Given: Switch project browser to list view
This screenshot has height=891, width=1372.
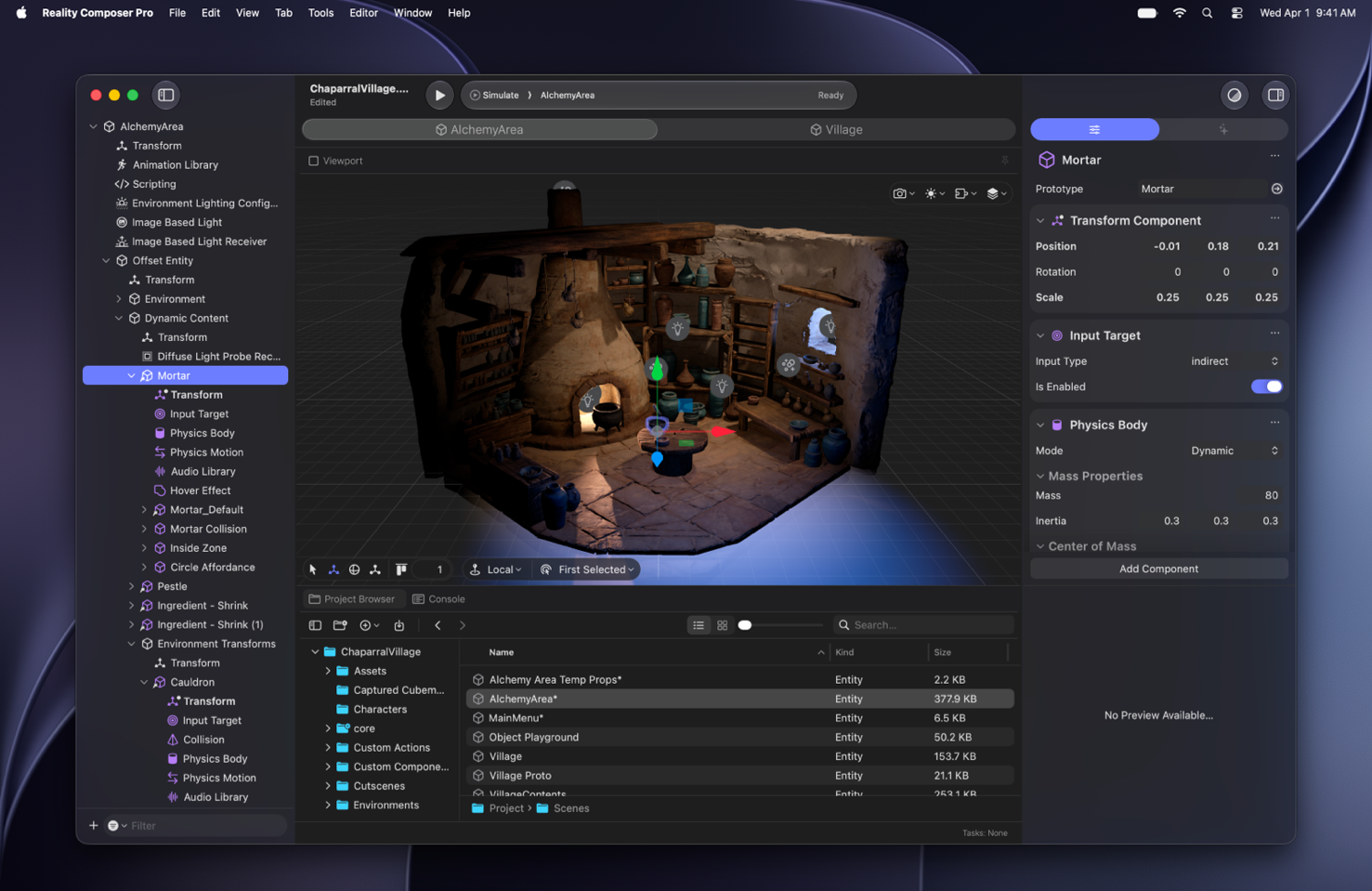Looking at the screenshot, I should click(x=699, y=625).
